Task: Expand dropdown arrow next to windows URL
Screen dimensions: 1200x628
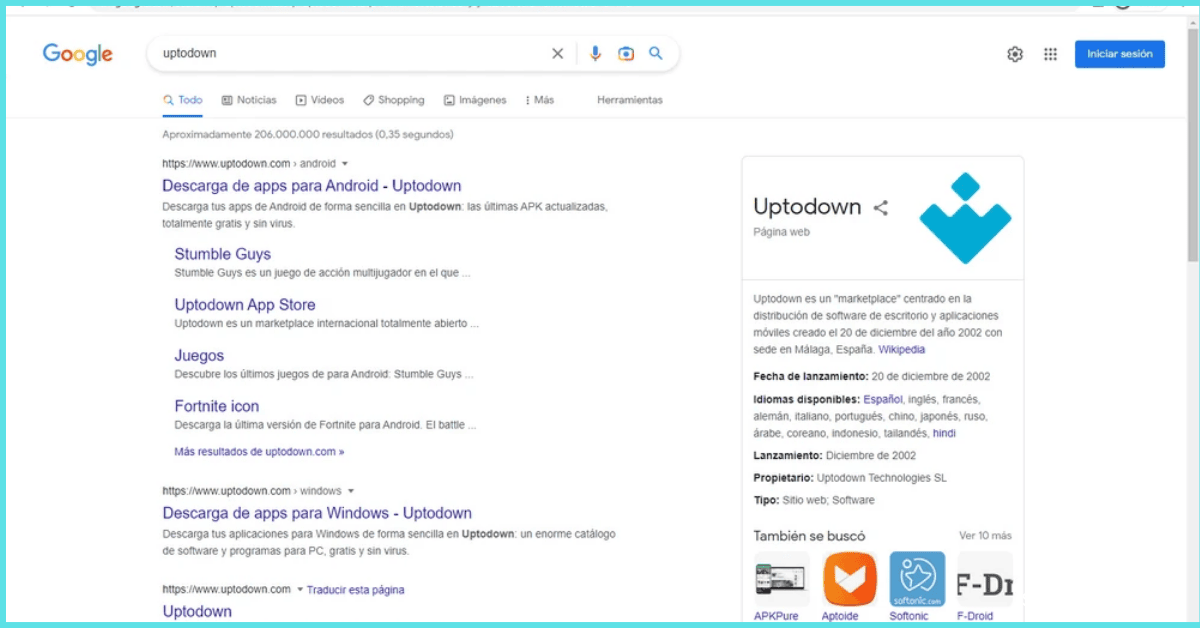Action: 351,491
